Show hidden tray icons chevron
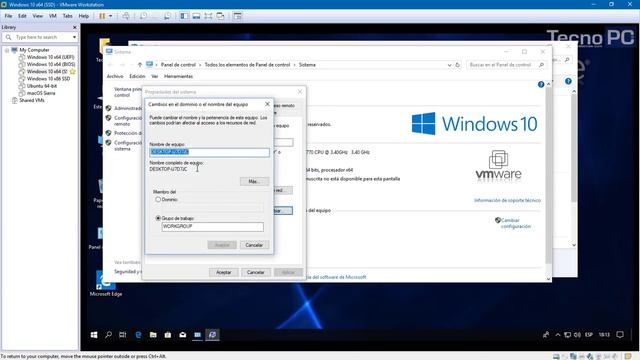 pos(558,335)
